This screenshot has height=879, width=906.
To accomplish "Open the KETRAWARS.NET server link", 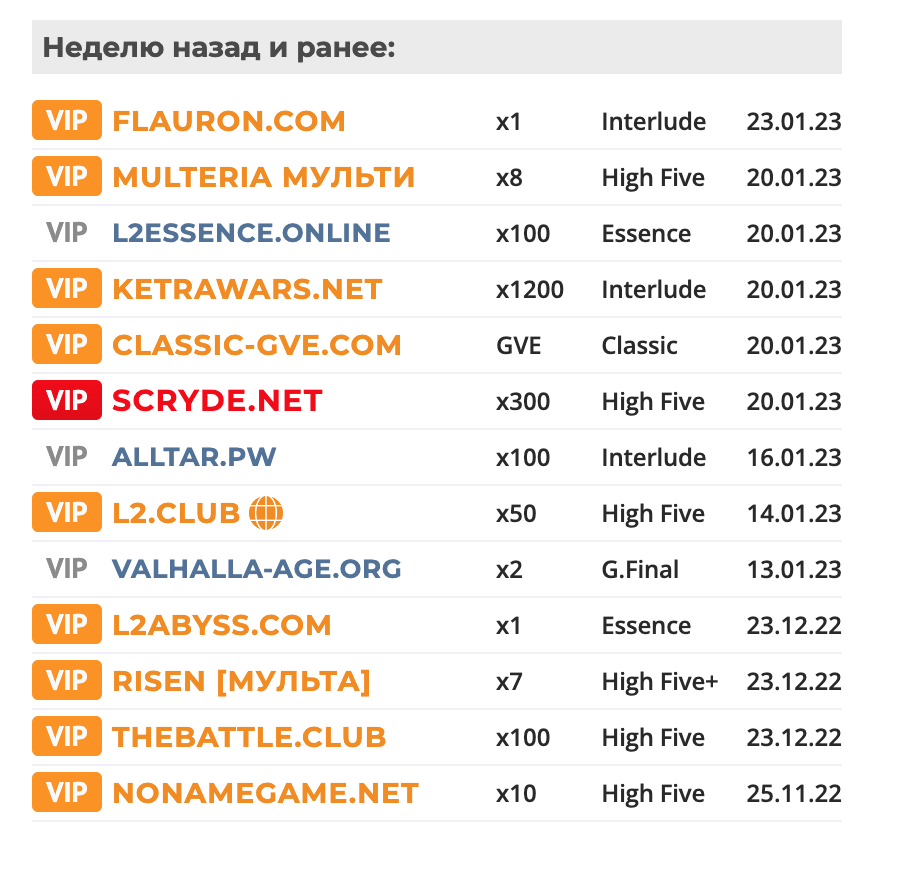I will (247, 289).
